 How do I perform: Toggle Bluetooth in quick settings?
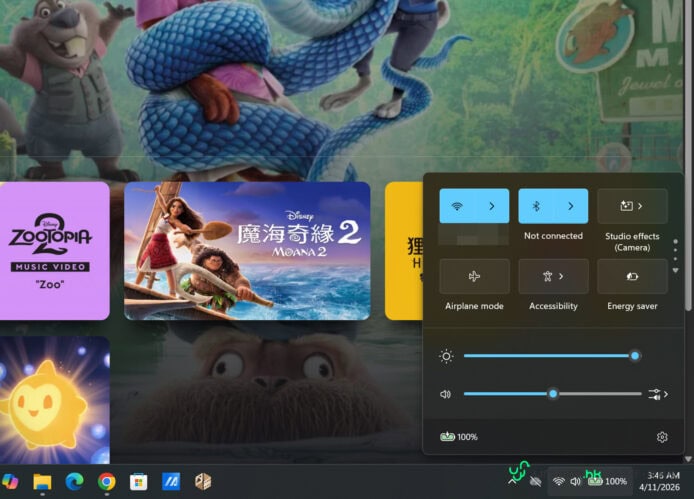[x=536, y=206]
